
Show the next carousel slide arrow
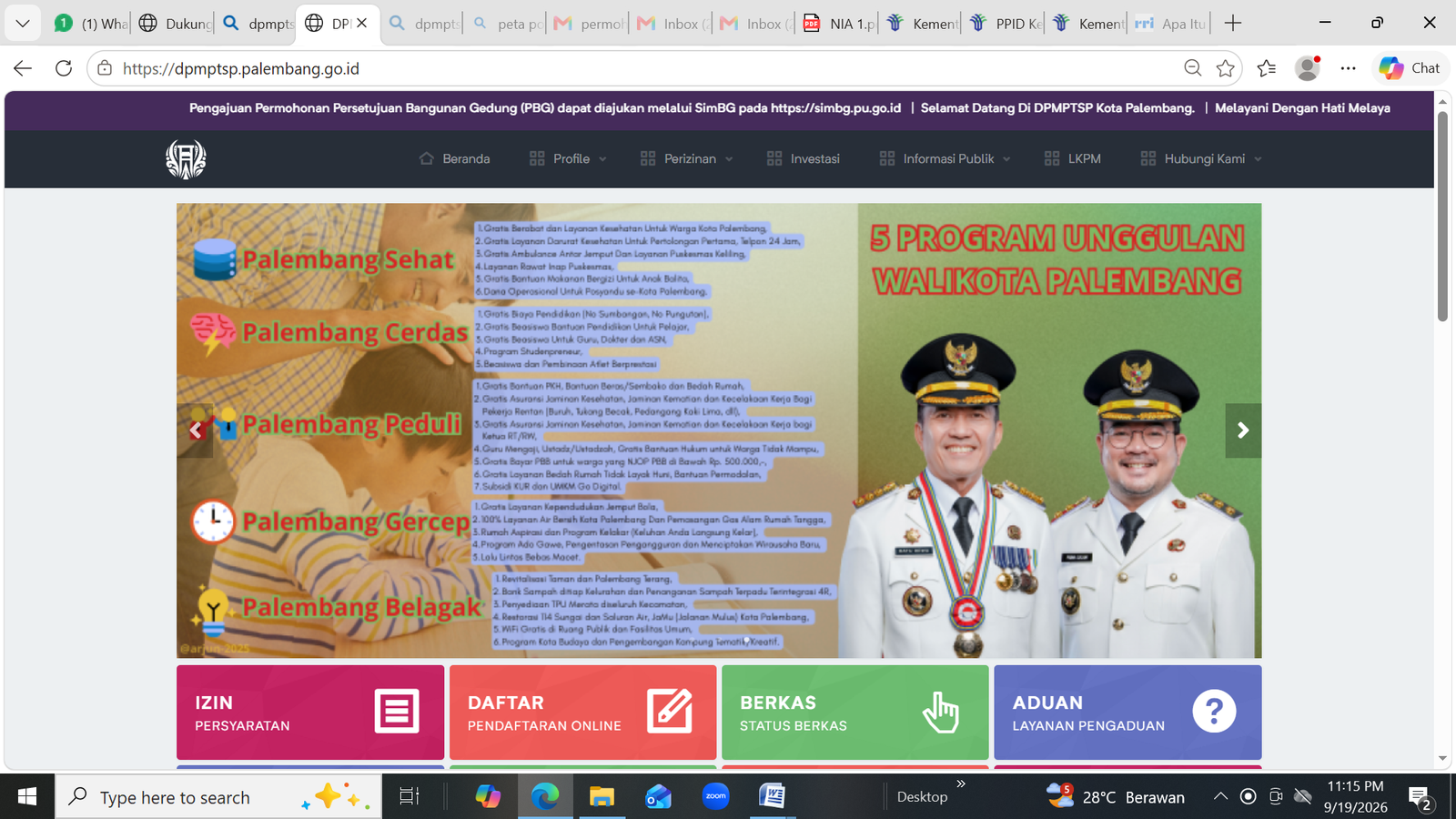[x=1243, y=430]
